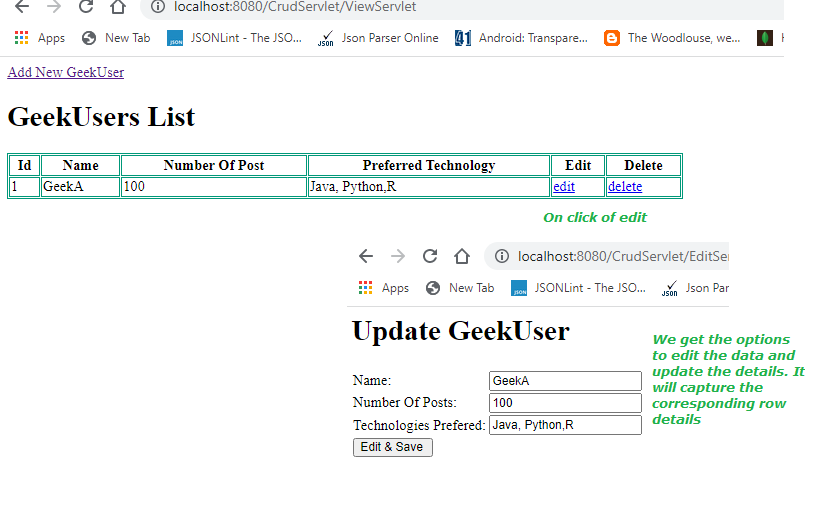This screenshot has width=824, height=520.
Task: Go home in the ViewServlet browser toolbar
Action: tap(118, 6)
